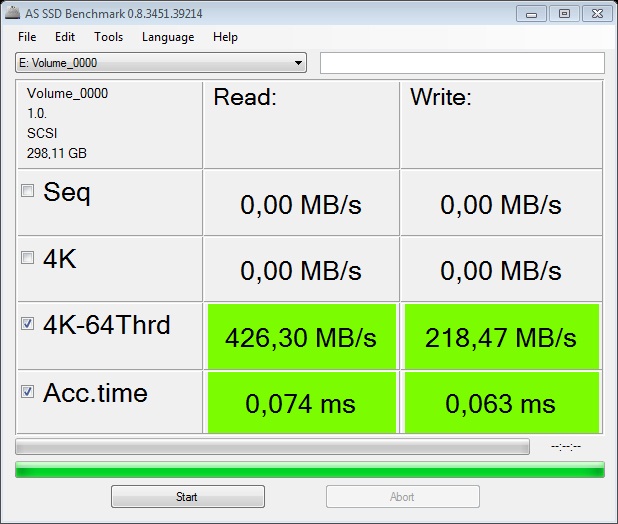
Task: Click the 298,11 GB drive size text
Action: click(x=57, y=153)
